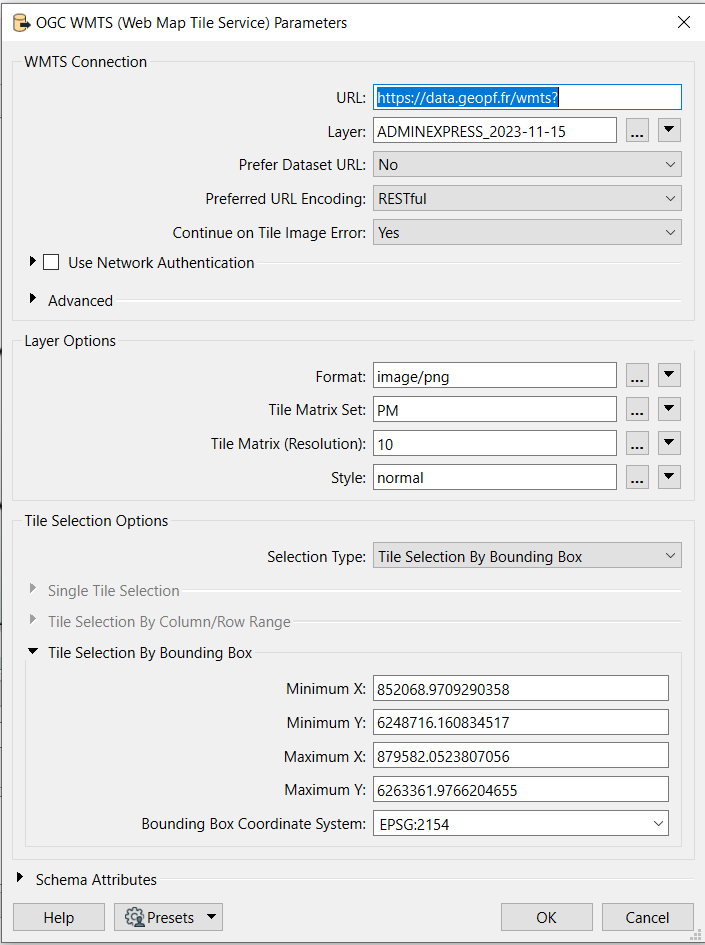705x945 pixels.
Task: Click into the Minimum X input field
Action: pos(520,689)
